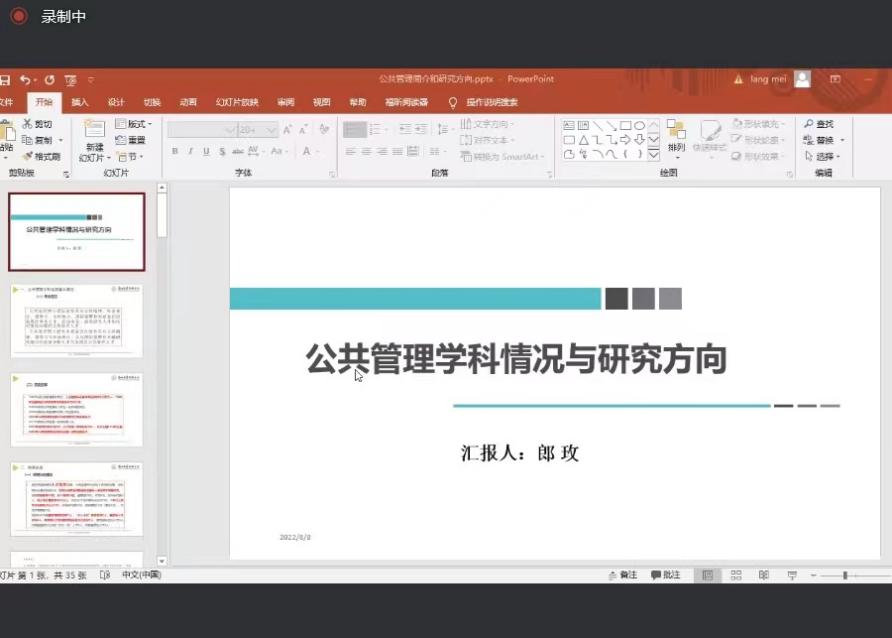Expand the Select (选择) dropdown
The width and height of the screenshot is (892, 638).
823,157
